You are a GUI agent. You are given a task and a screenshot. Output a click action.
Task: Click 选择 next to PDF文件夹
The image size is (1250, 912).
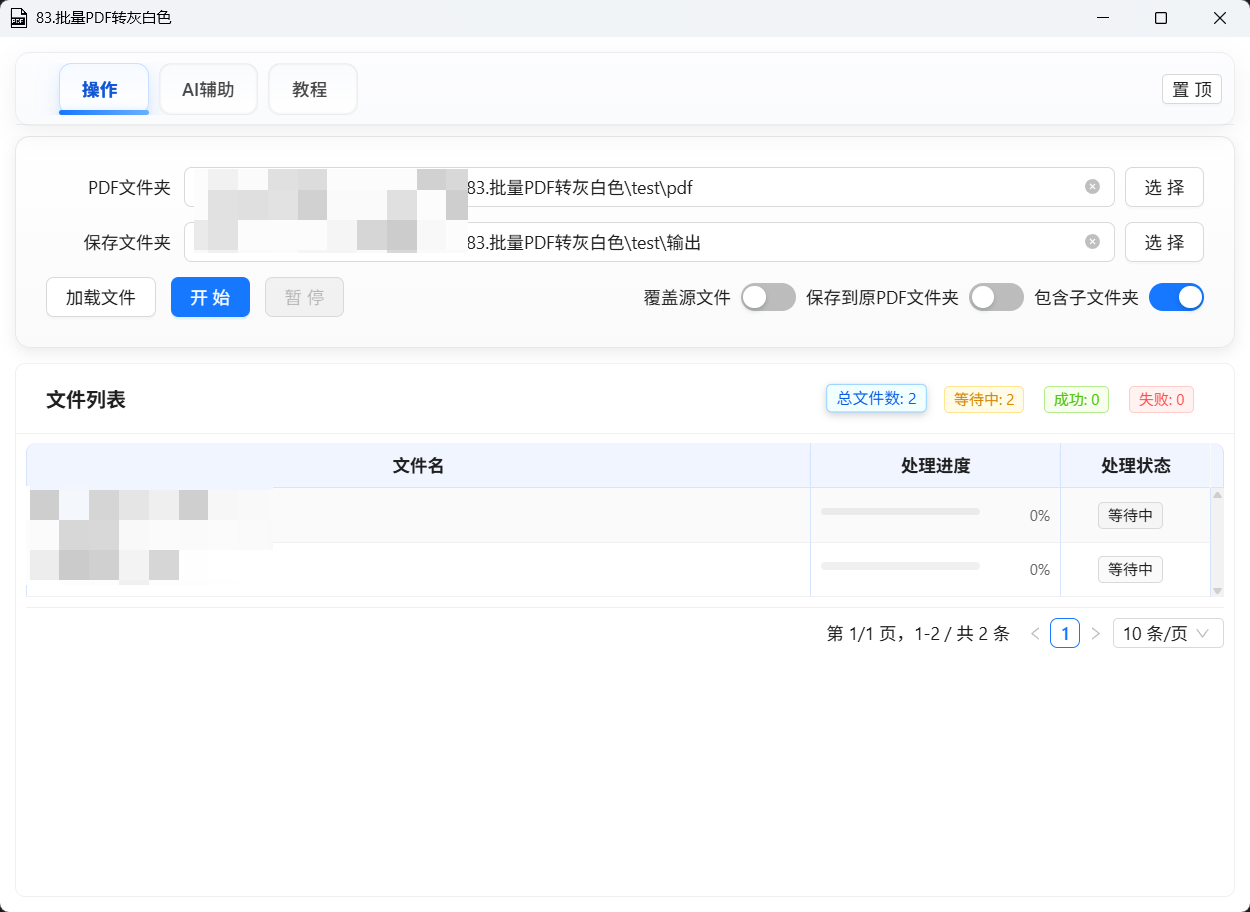[x=1164, y=187]
